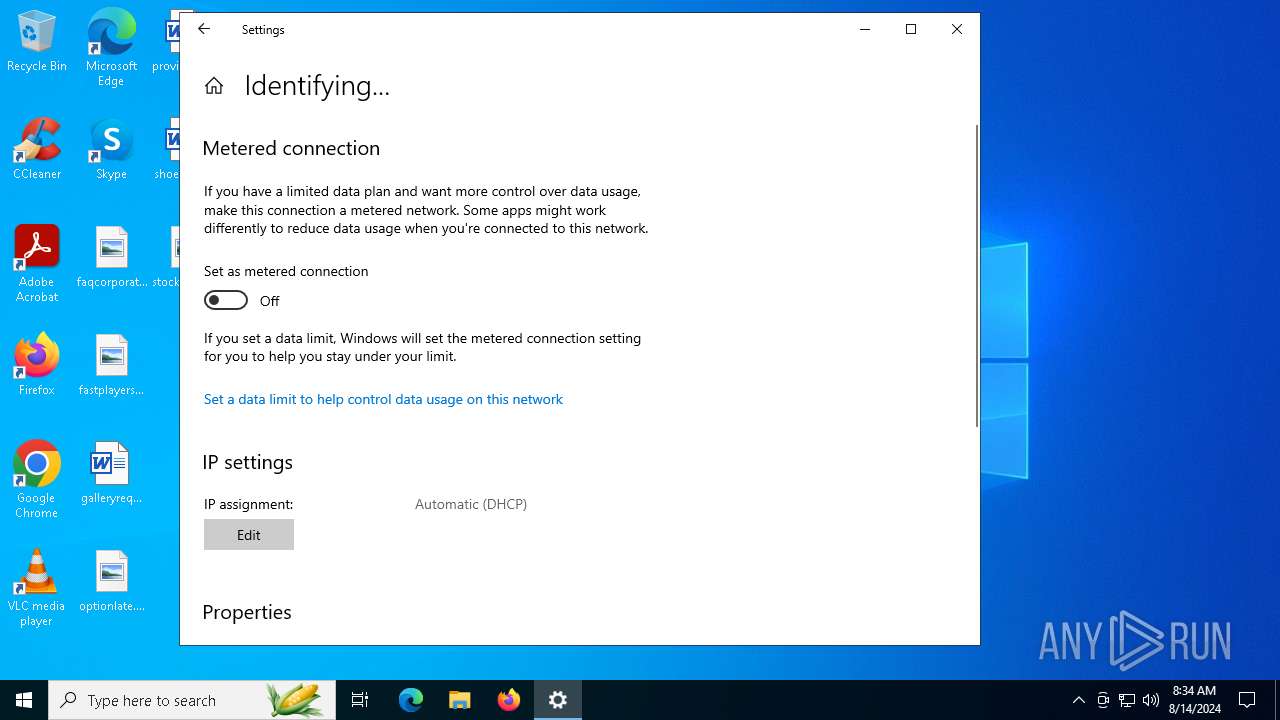Image resolution: width=1280 pixels, height=720 pixels.
Task: Click the Properties heading
Action: click(x=247, y=612)
